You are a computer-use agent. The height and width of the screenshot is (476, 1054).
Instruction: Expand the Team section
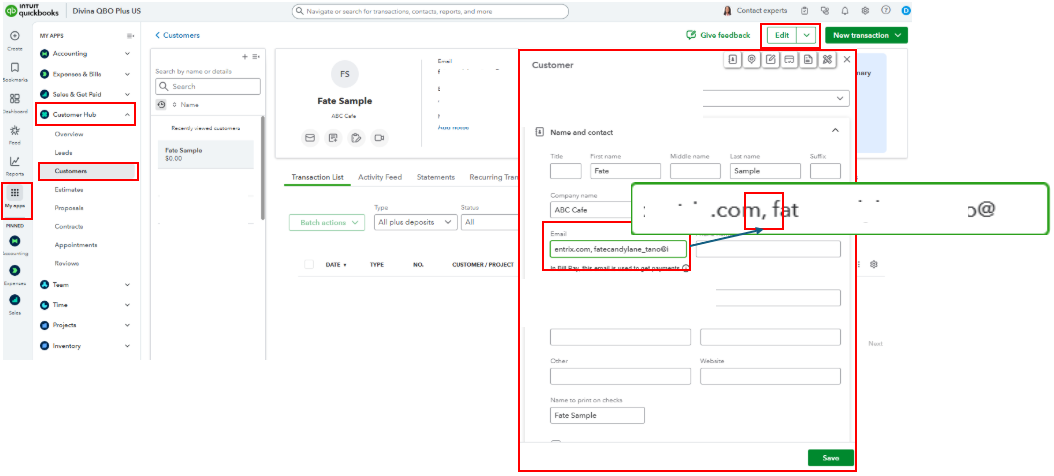(x=128, y=284)
